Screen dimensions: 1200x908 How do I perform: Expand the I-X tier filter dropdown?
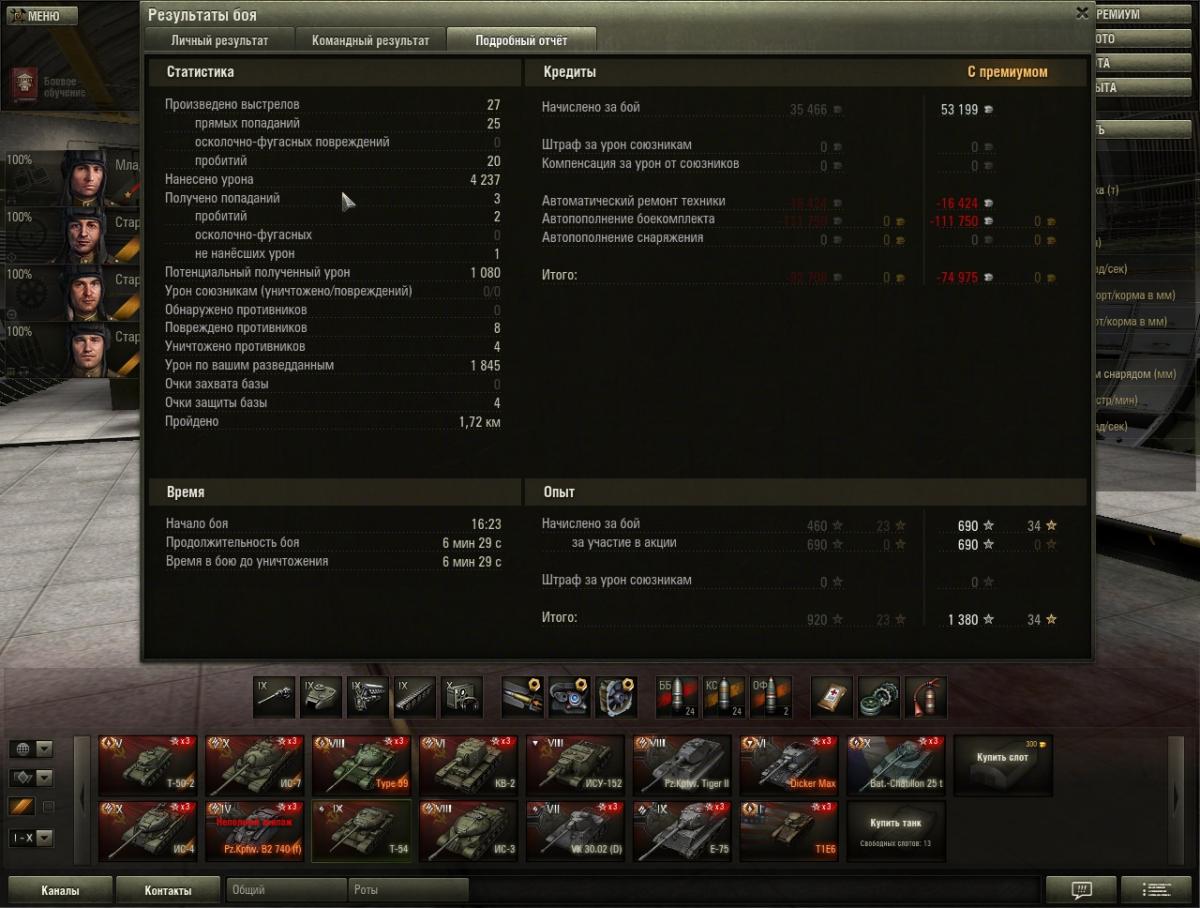point(31,837)
